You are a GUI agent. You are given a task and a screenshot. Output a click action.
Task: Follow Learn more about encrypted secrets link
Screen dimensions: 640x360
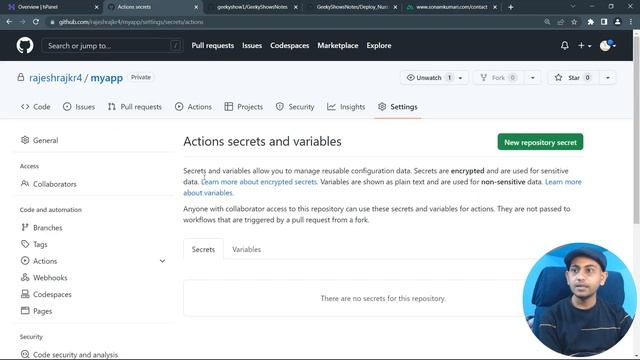point(259,182)
